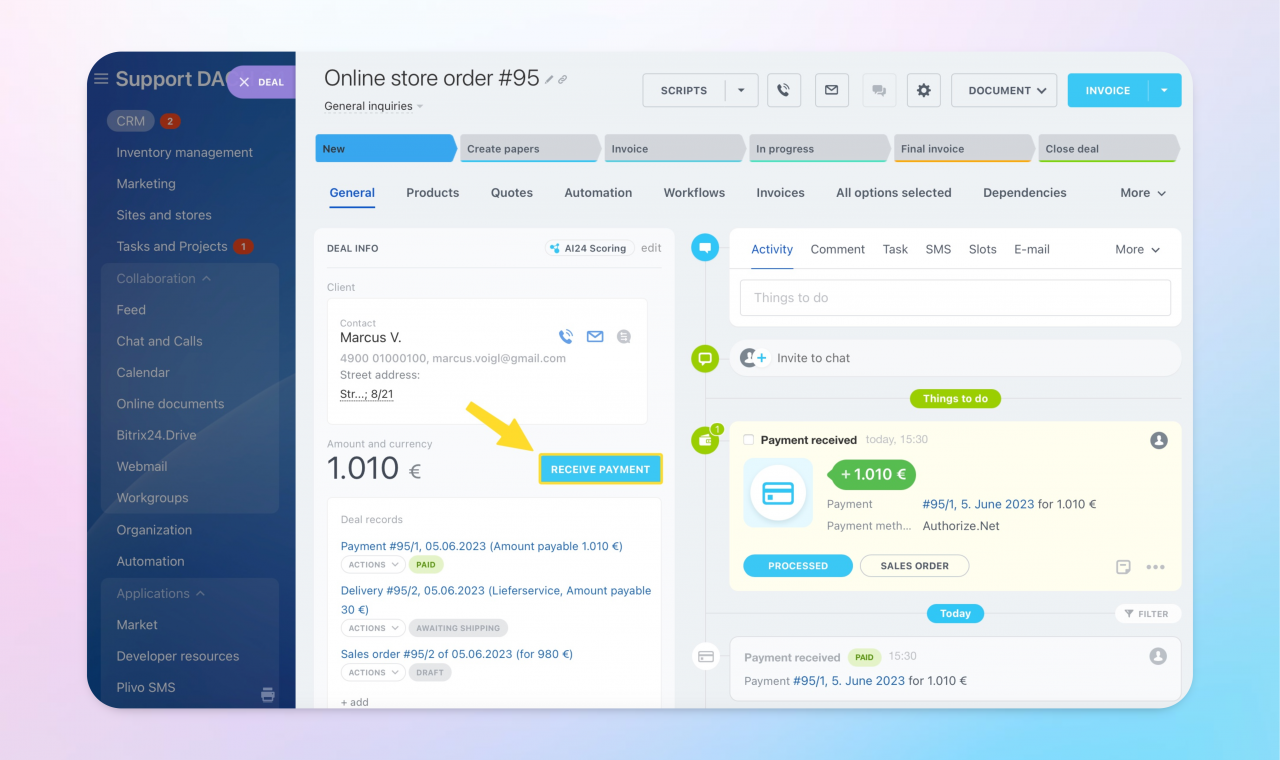
Task: Click the add user Invite to chat icon
Action: (x=753, y=358)
